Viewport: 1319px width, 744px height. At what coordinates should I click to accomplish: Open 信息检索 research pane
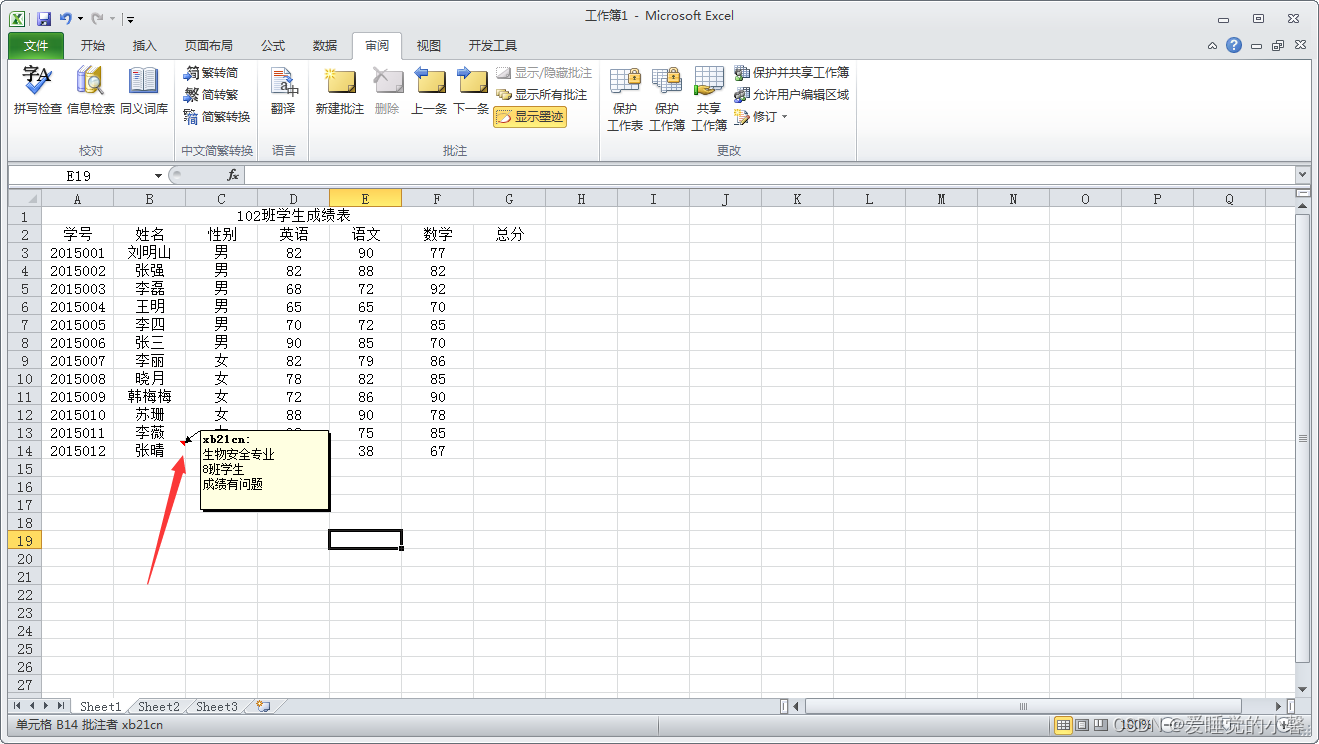pyautogui.click(x=91, y=90)
